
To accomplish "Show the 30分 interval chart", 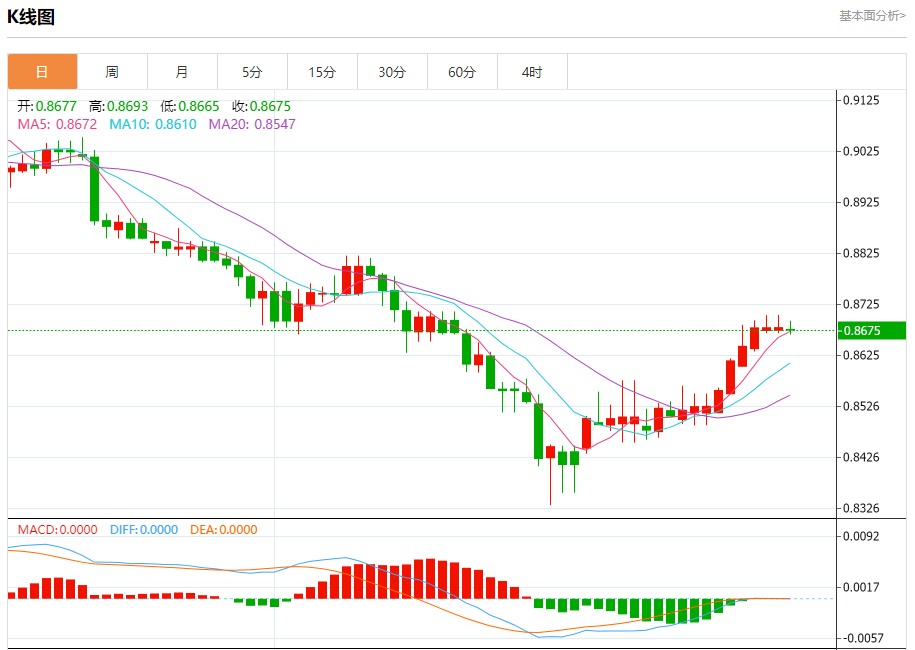I will [392, 72].
